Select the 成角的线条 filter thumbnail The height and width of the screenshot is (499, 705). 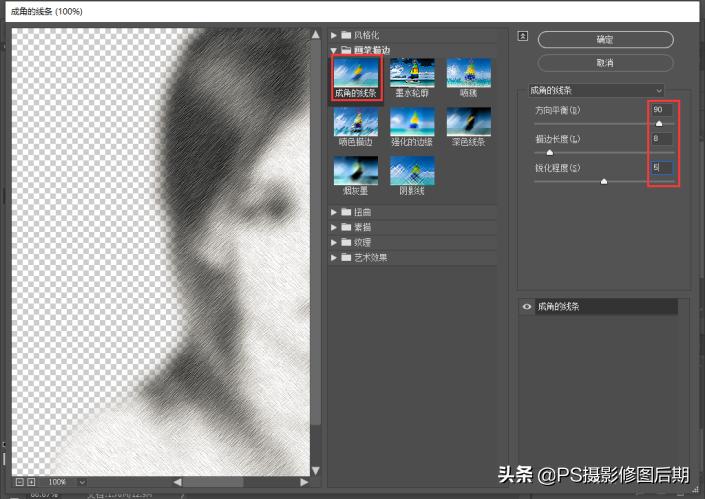(356, 73)
